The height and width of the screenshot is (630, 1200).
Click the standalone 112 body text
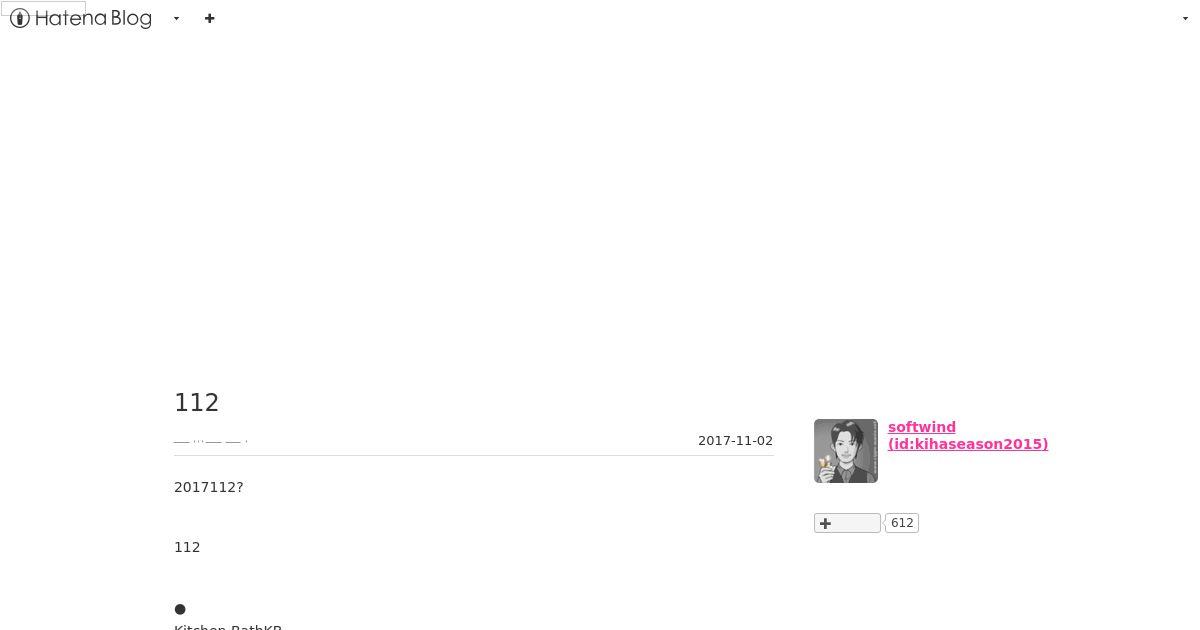click(x=187, y=547)
